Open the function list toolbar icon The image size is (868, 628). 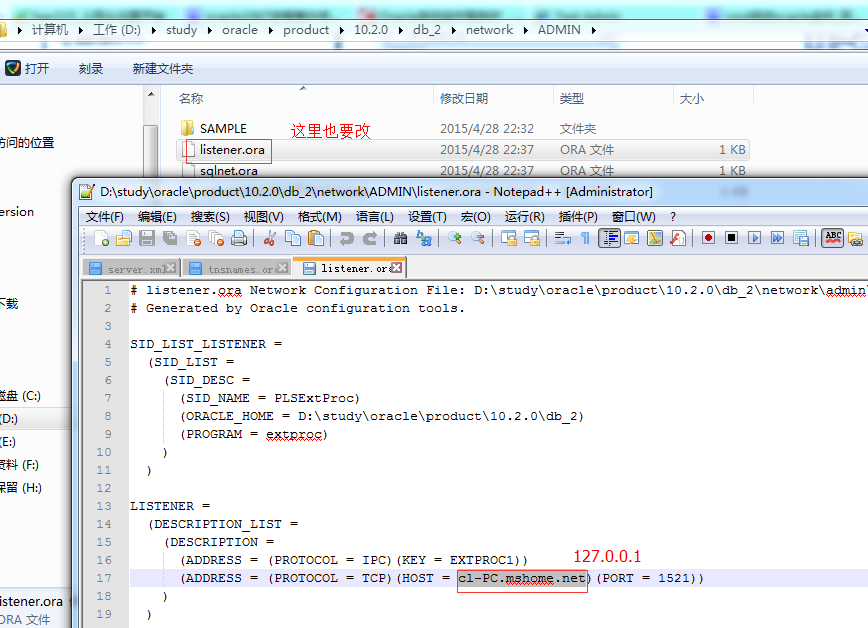coord(678,238)
